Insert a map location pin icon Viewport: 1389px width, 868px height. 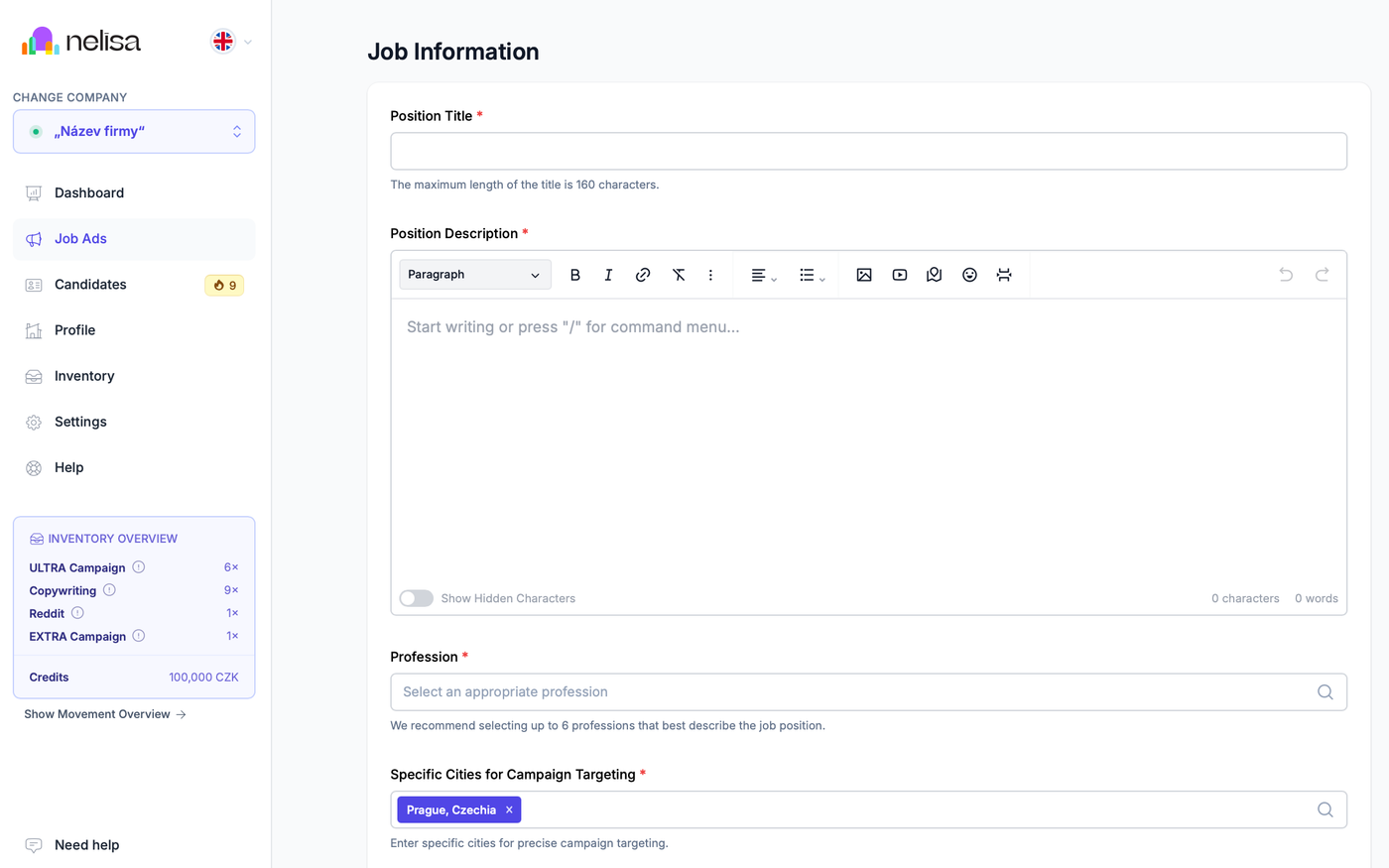coord(934,275)
